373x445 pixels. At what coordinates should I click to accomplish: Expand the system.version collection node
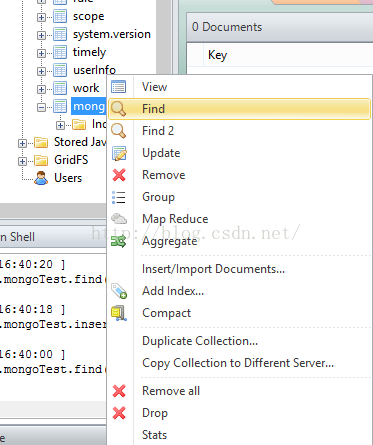click(x=41, y=35)
